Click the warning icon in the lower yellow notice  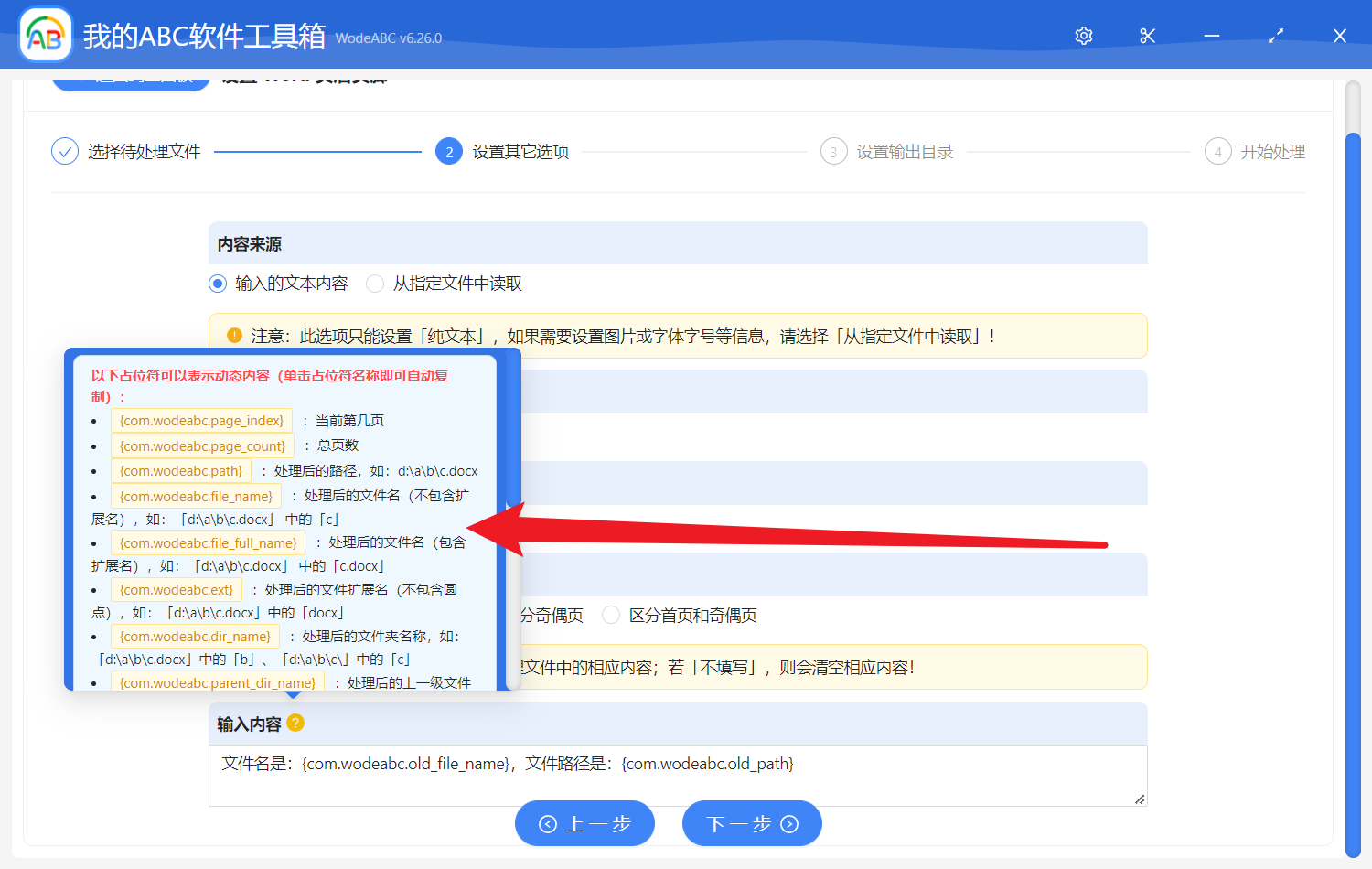[234, 666]
